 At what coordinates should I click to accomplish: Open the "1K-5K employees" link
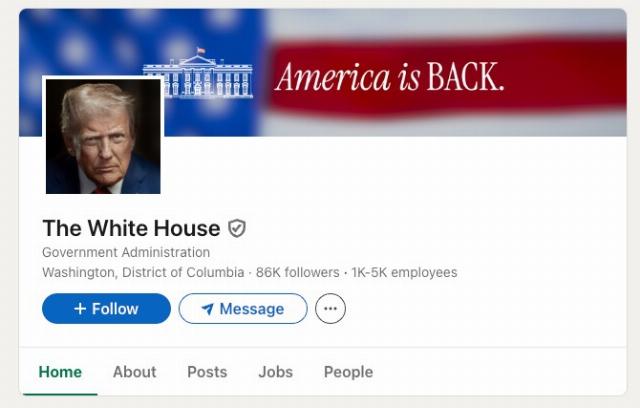[404, 272]
